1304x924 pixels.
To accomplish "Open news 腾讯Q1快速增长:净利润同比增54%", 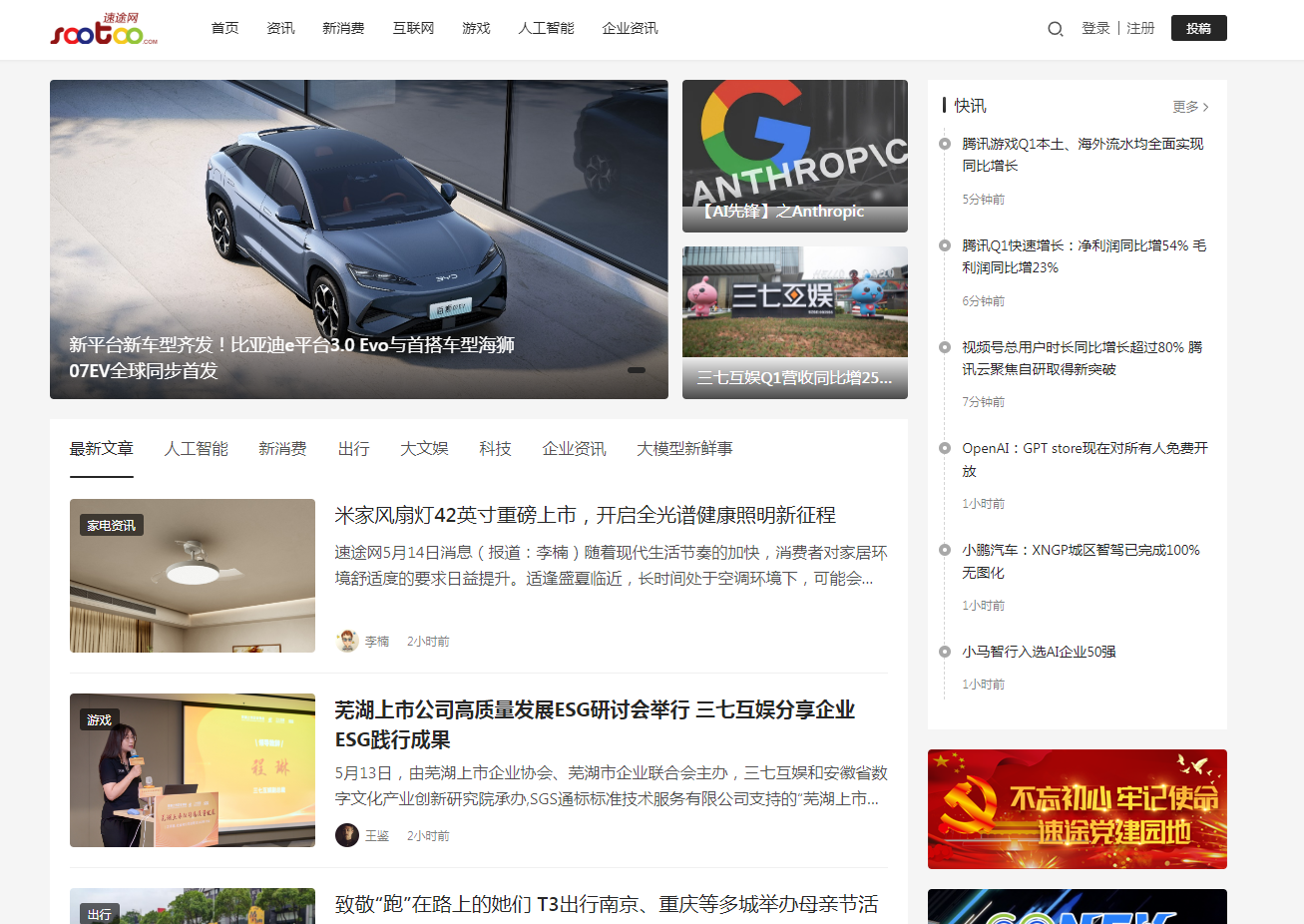I will tap(1084, 256).
